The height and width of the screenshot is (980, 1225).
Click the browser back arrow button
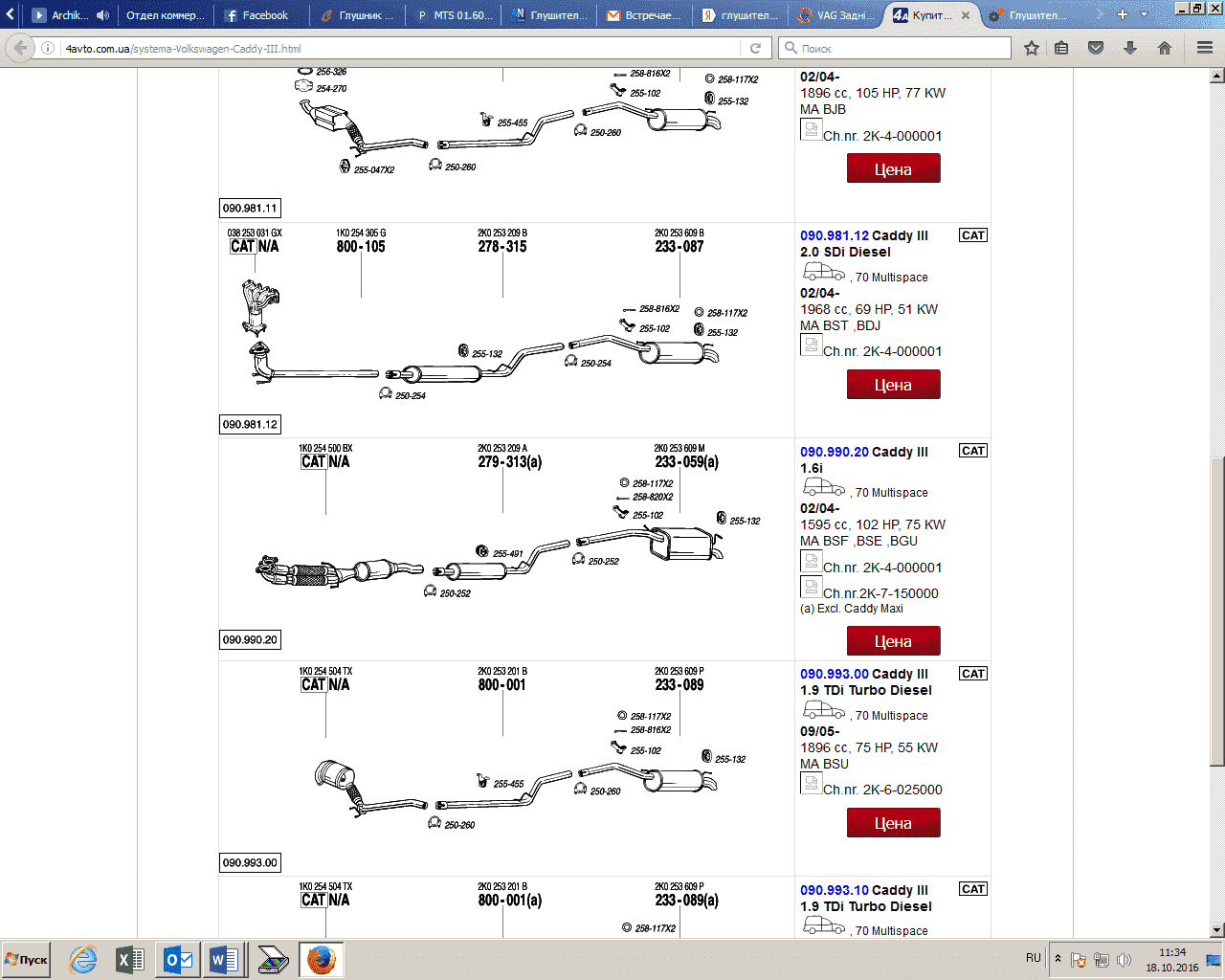21,48
